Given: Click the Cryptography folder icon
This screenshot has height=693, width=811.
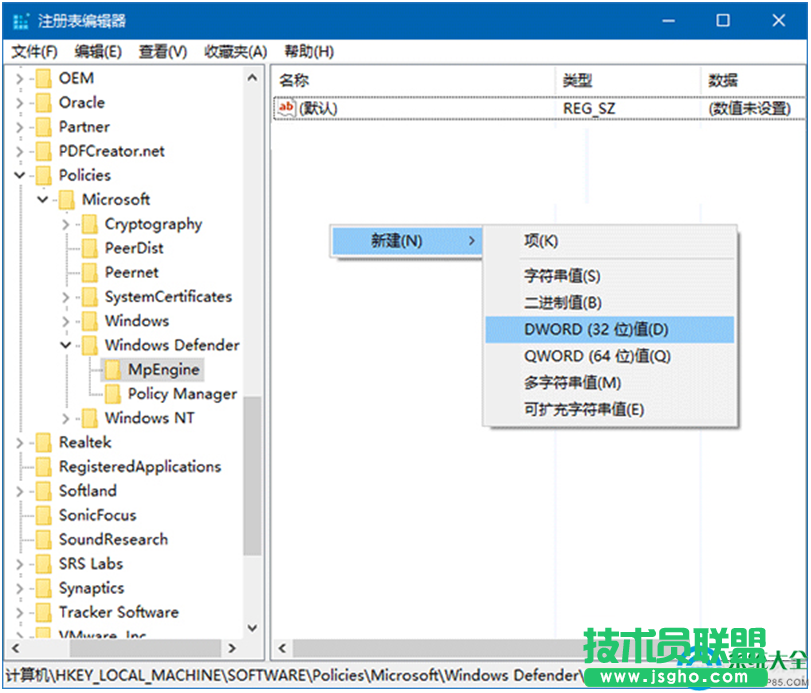Looking at the screenshot, I should pos(90,225).
